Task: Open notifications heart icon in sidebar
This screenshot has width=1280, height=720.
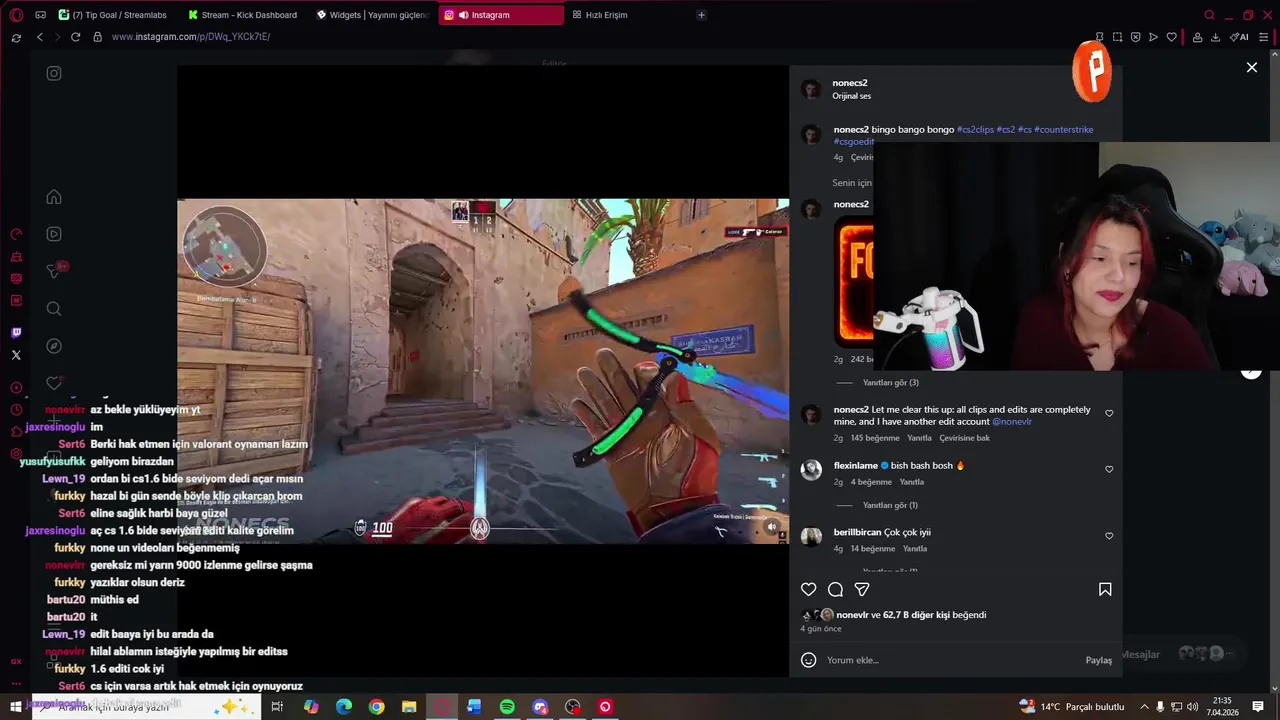Action: coord(54,383)
